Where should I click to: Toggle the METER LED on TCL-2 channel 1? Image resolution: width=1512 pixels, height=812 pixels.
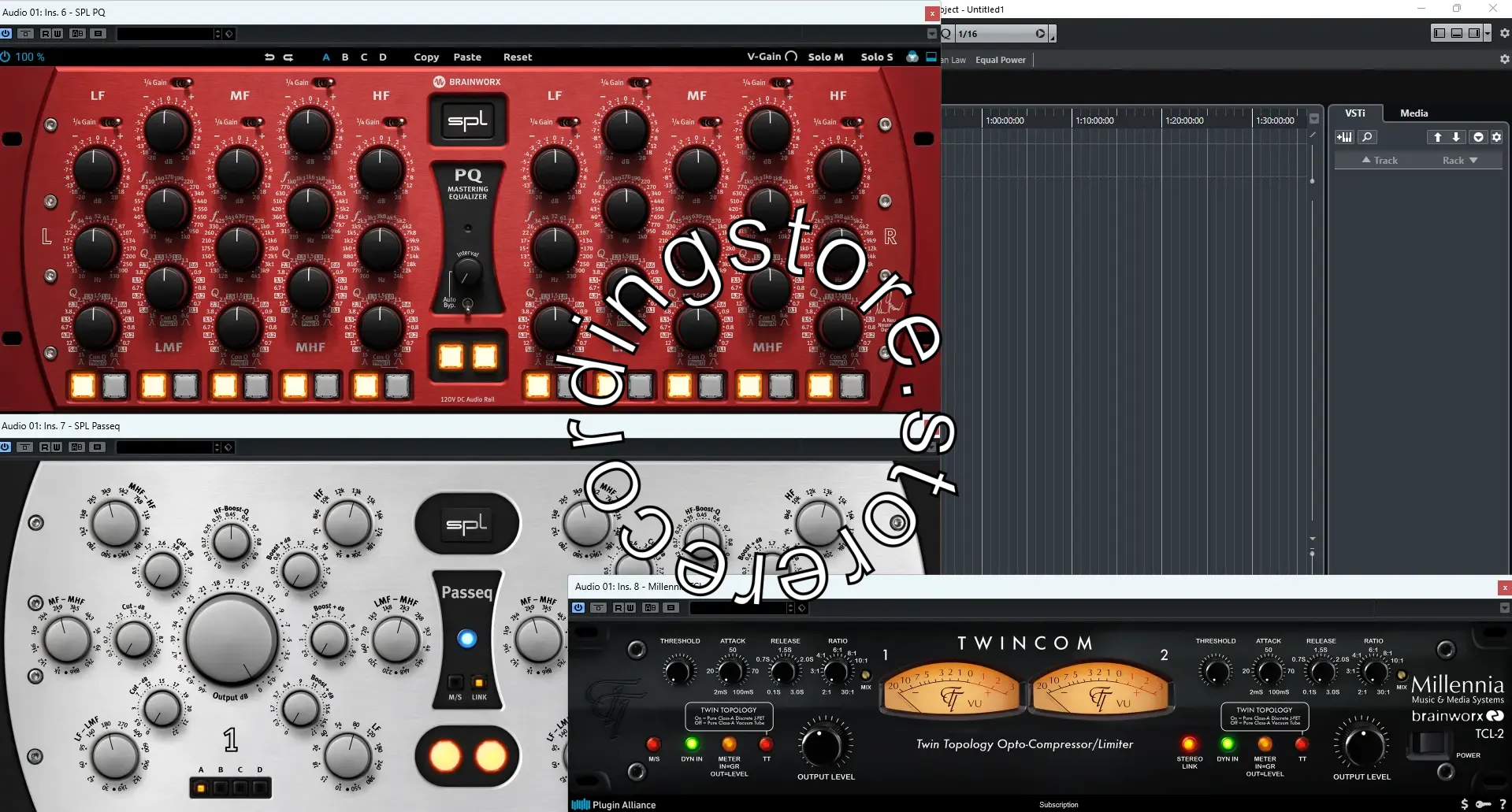coord(729,743)
